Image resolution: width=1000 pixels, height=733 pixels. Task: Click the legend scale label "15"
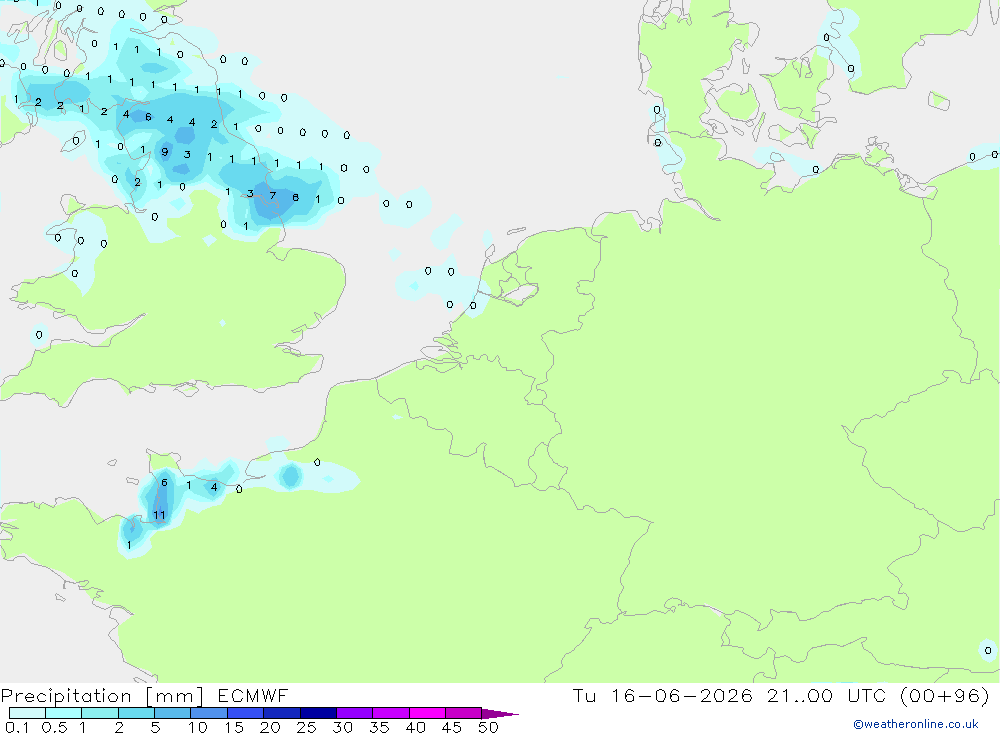[x=234, y=727]
